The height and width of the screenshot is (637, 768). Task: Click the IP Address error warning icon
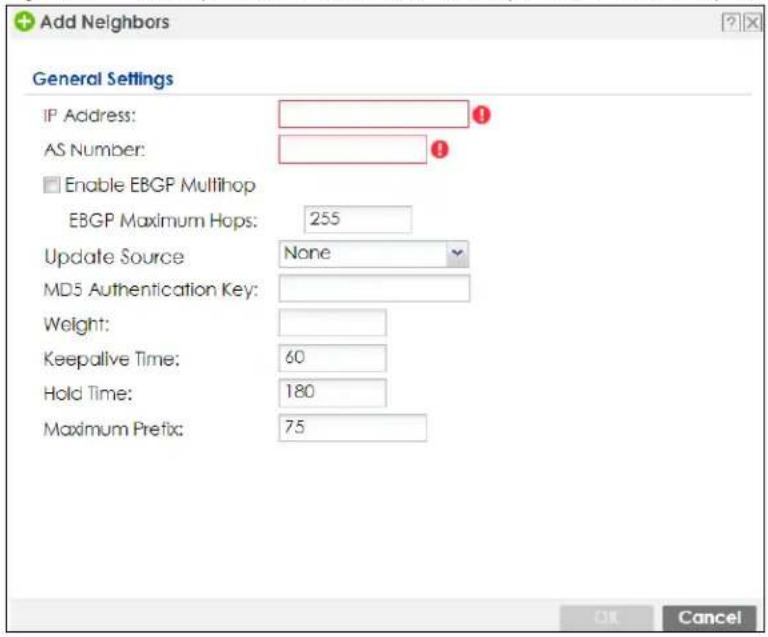pos(481,115)
